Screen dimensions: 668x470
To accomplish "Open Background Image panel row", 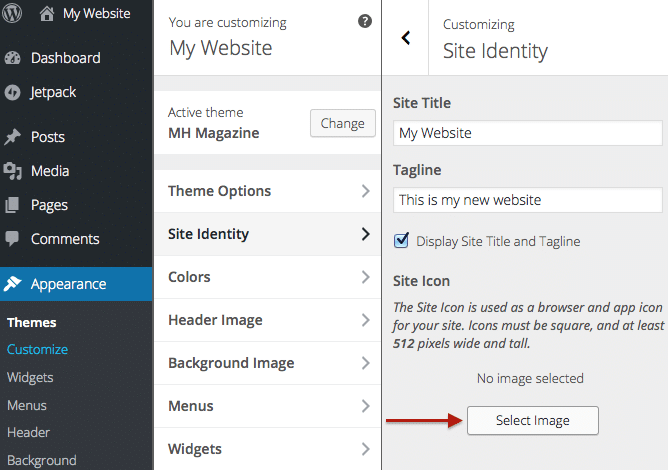I will [x=267, y=363].
